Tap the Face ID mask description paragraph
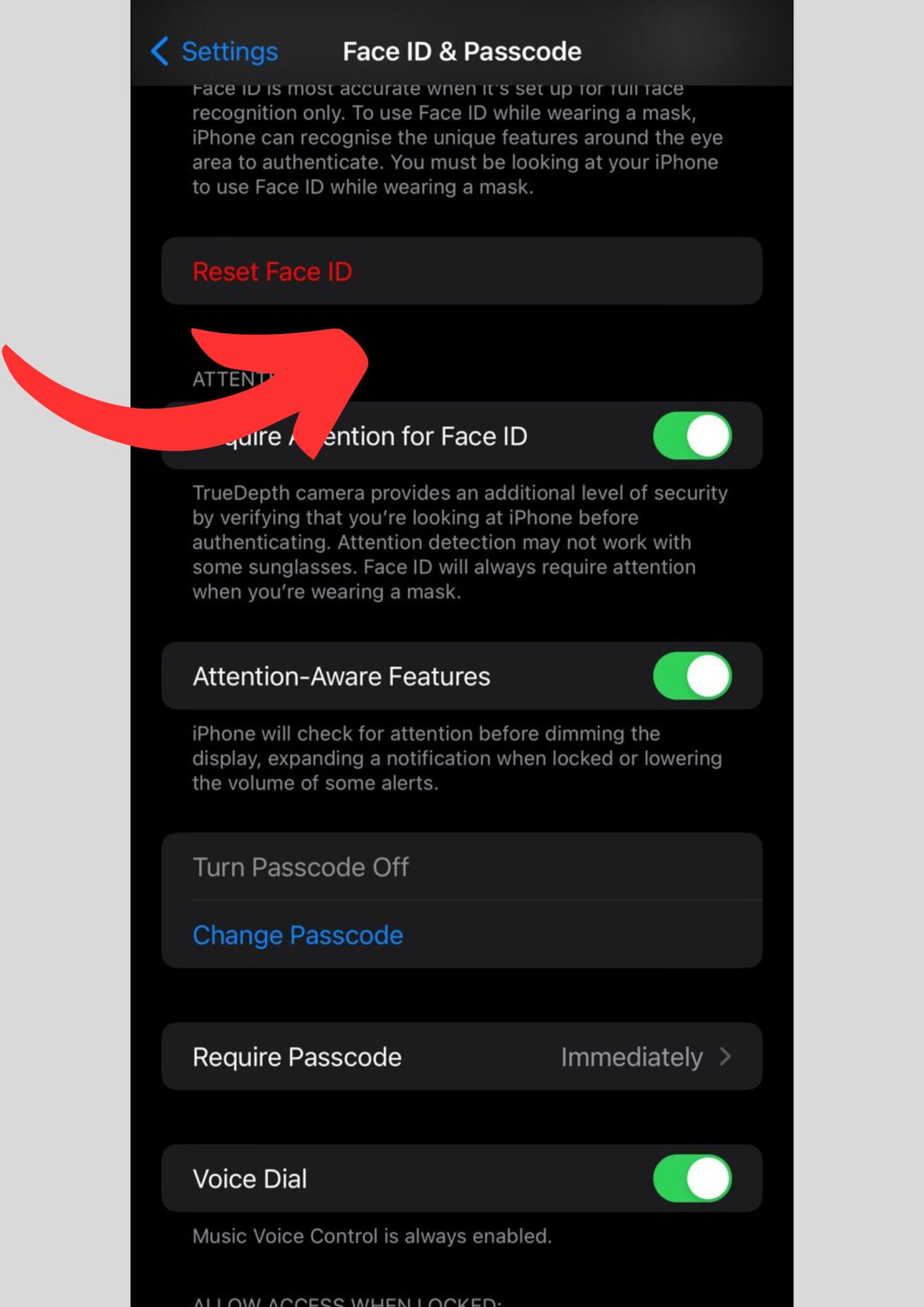 click(x=457, y=138)
